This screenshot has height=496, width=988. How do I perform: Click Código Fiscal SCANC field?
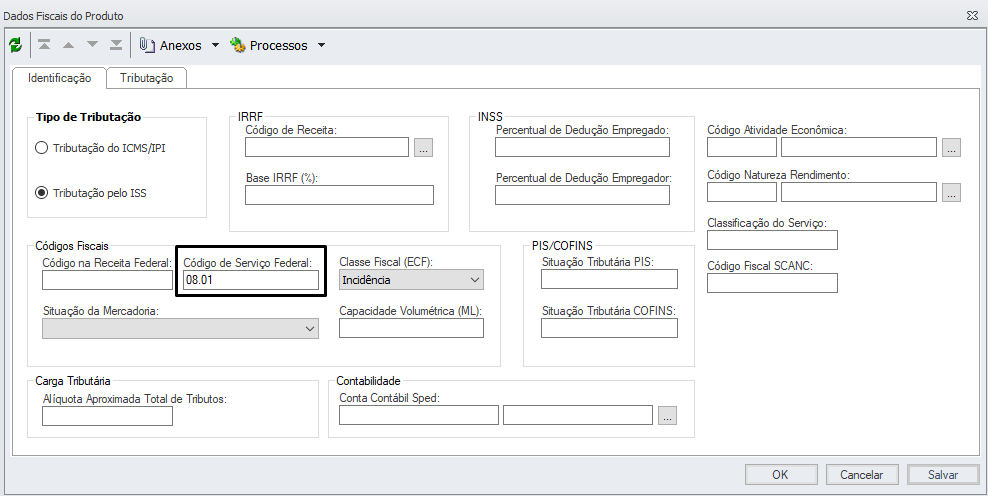click(772, 283)
